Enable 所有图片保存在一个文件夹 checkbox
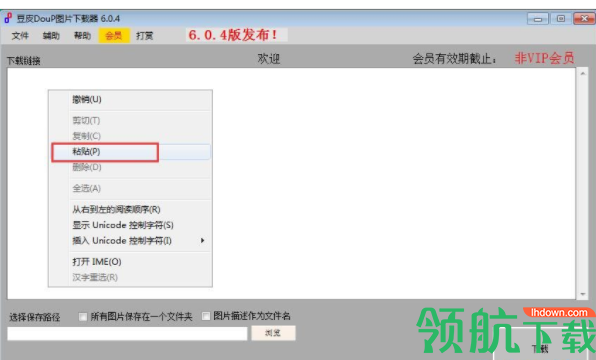 tap(82, 317)
